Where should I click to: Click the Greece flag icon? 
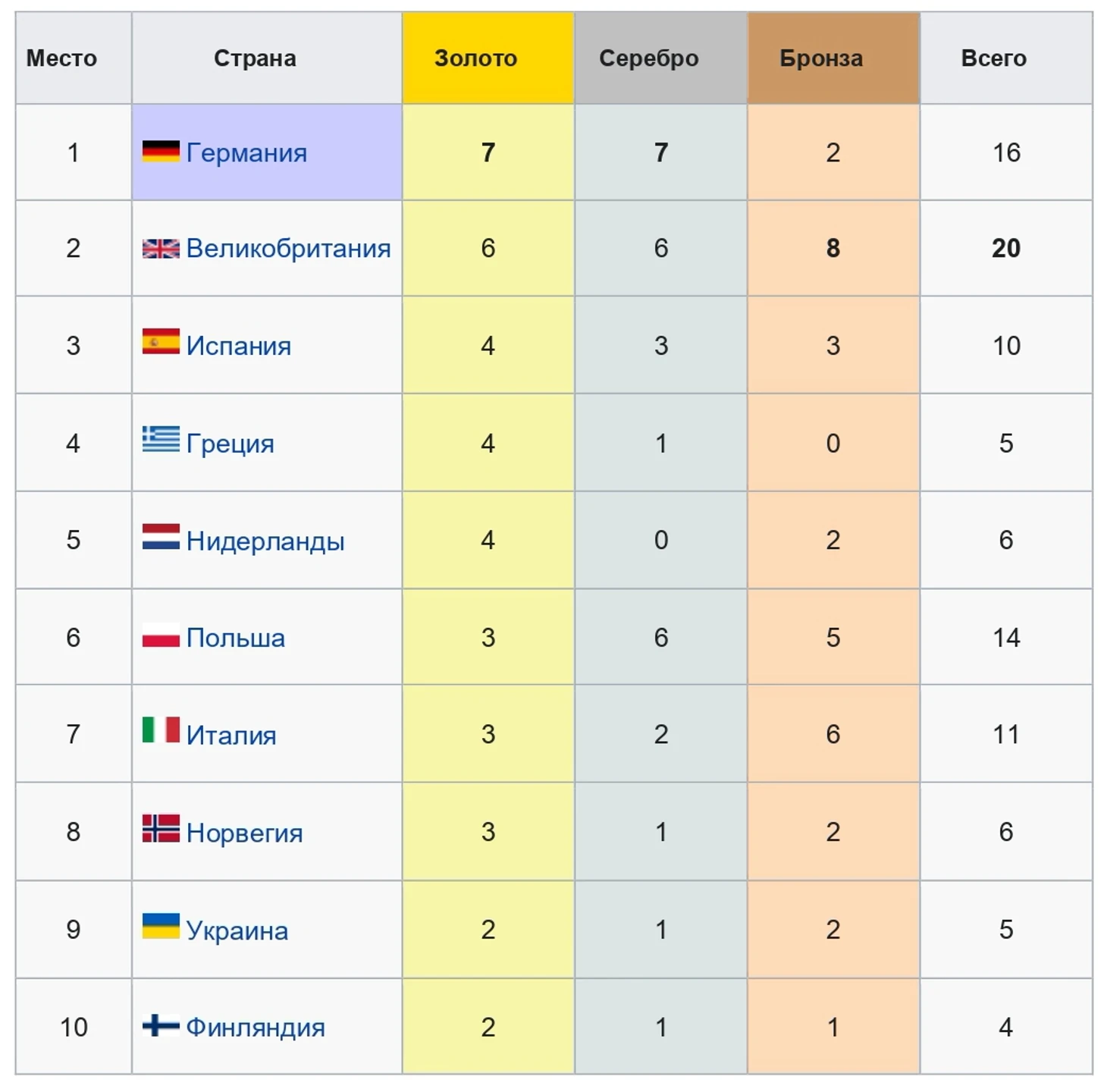(x=161, y=439)
